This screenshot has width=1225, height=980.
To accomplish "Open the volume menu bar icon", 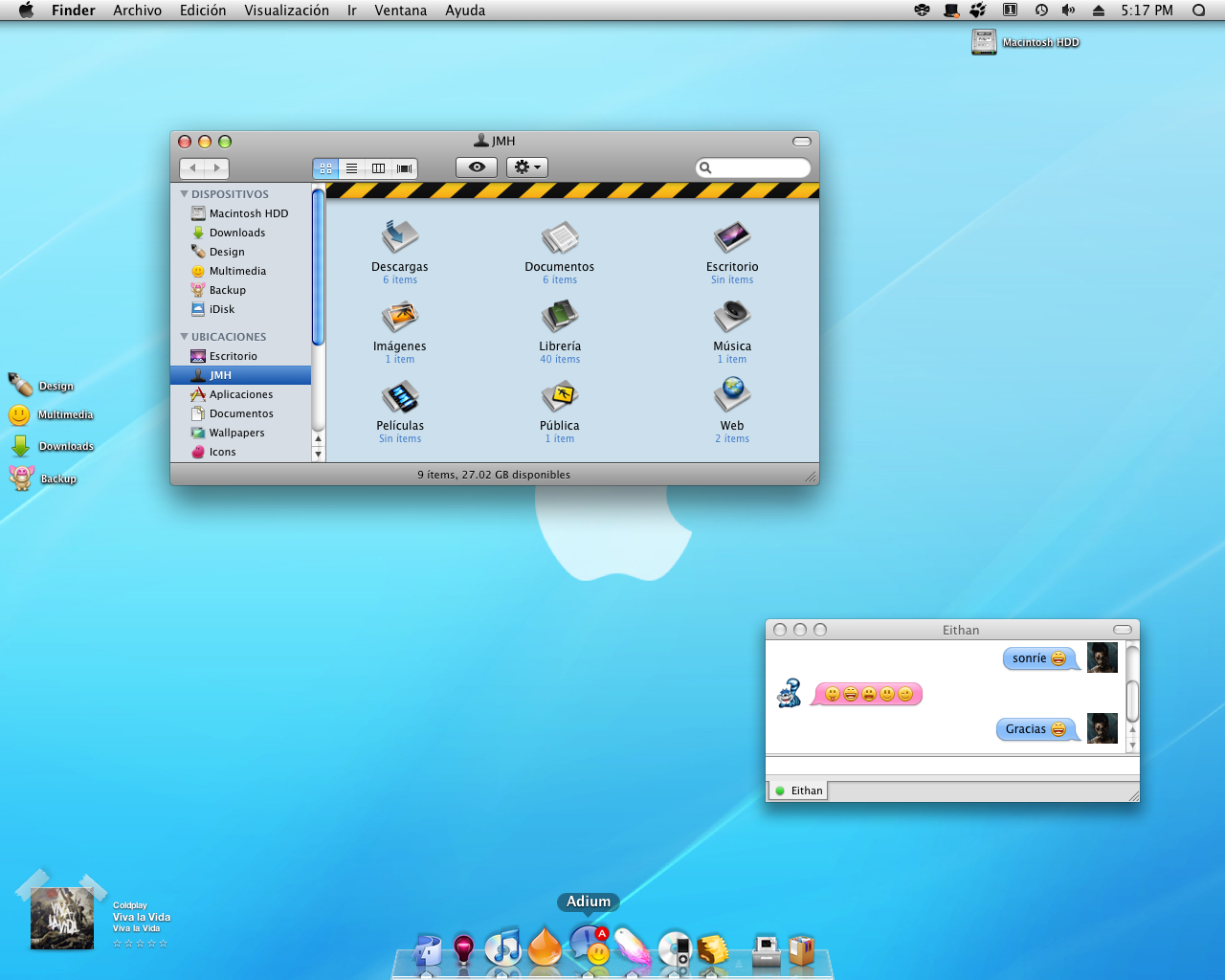I will pyautogui.click(x=1069, y=11).
